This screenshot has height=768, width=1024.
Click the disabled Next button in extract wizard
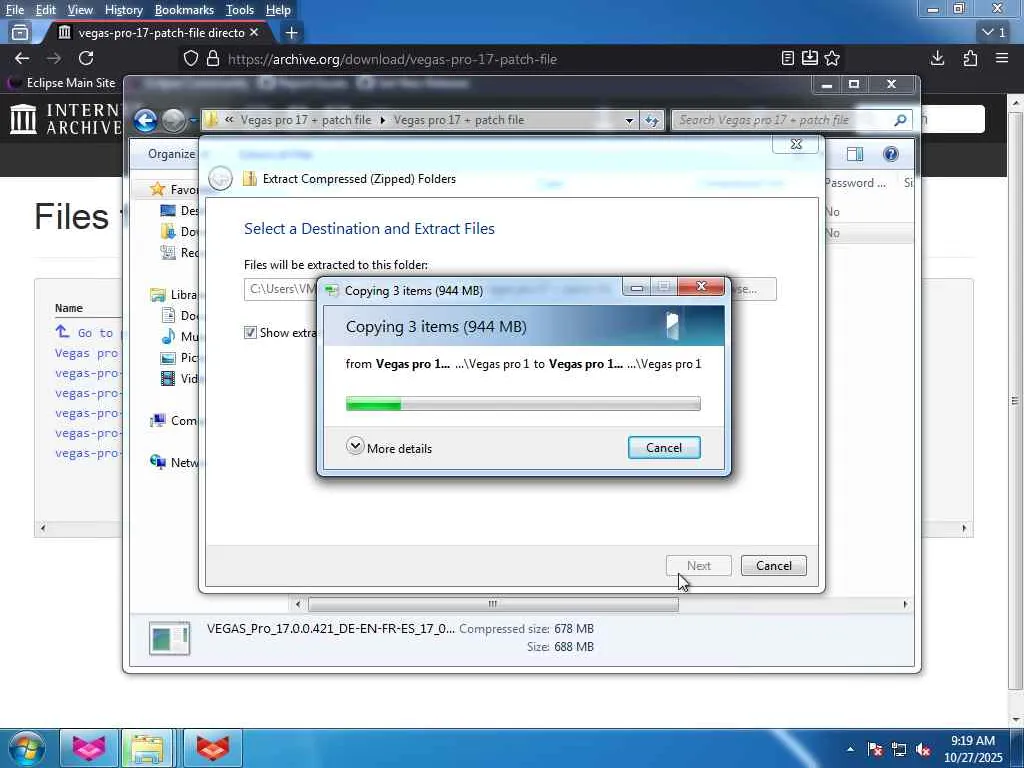[698, 566]
